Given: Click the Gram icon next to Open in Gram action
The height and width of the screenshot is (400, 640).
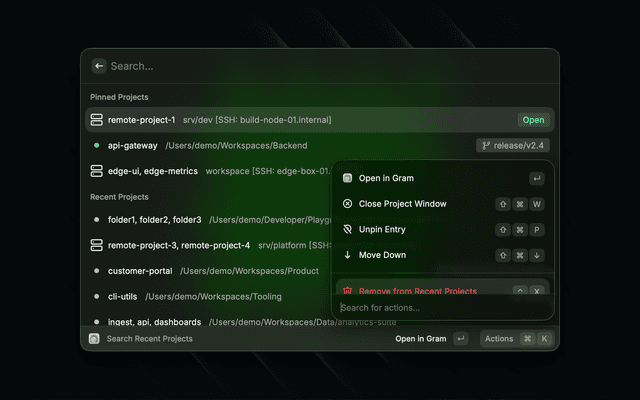Looking at the screenshot, I should (347, 178).
